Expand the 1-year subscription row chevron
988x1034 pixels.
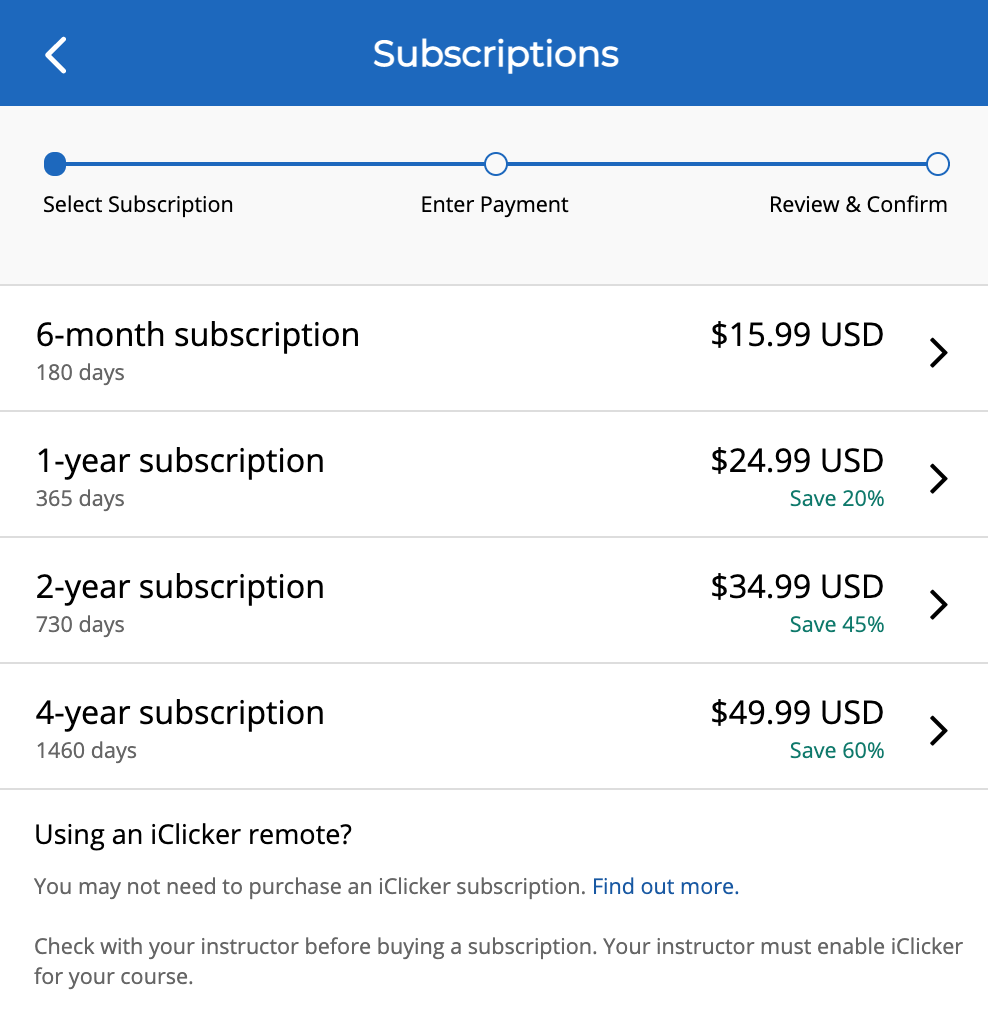[x=938, y=478]
